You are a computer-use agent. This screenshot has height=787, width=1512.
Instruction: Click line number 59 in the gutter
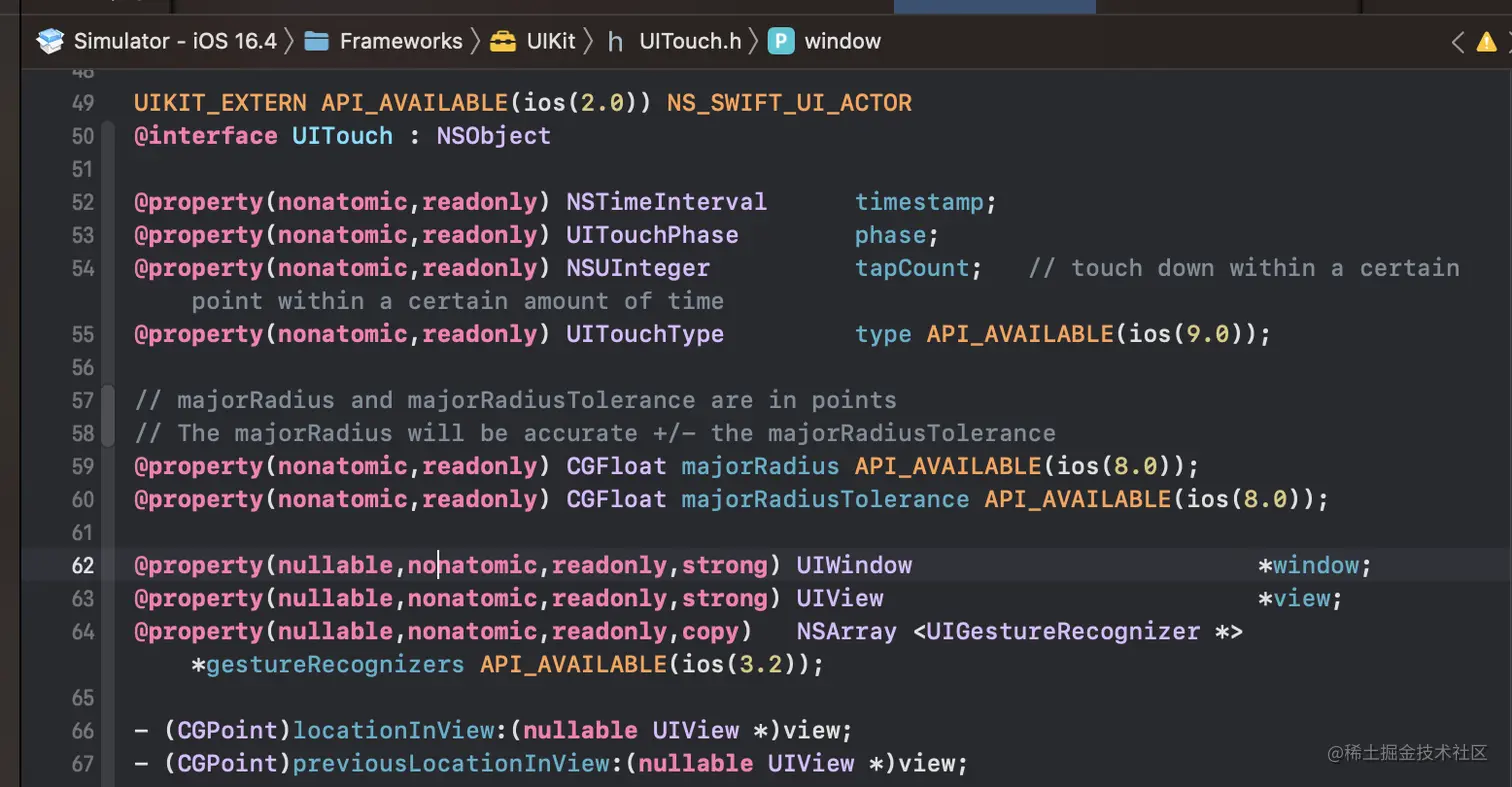(83, 466)
